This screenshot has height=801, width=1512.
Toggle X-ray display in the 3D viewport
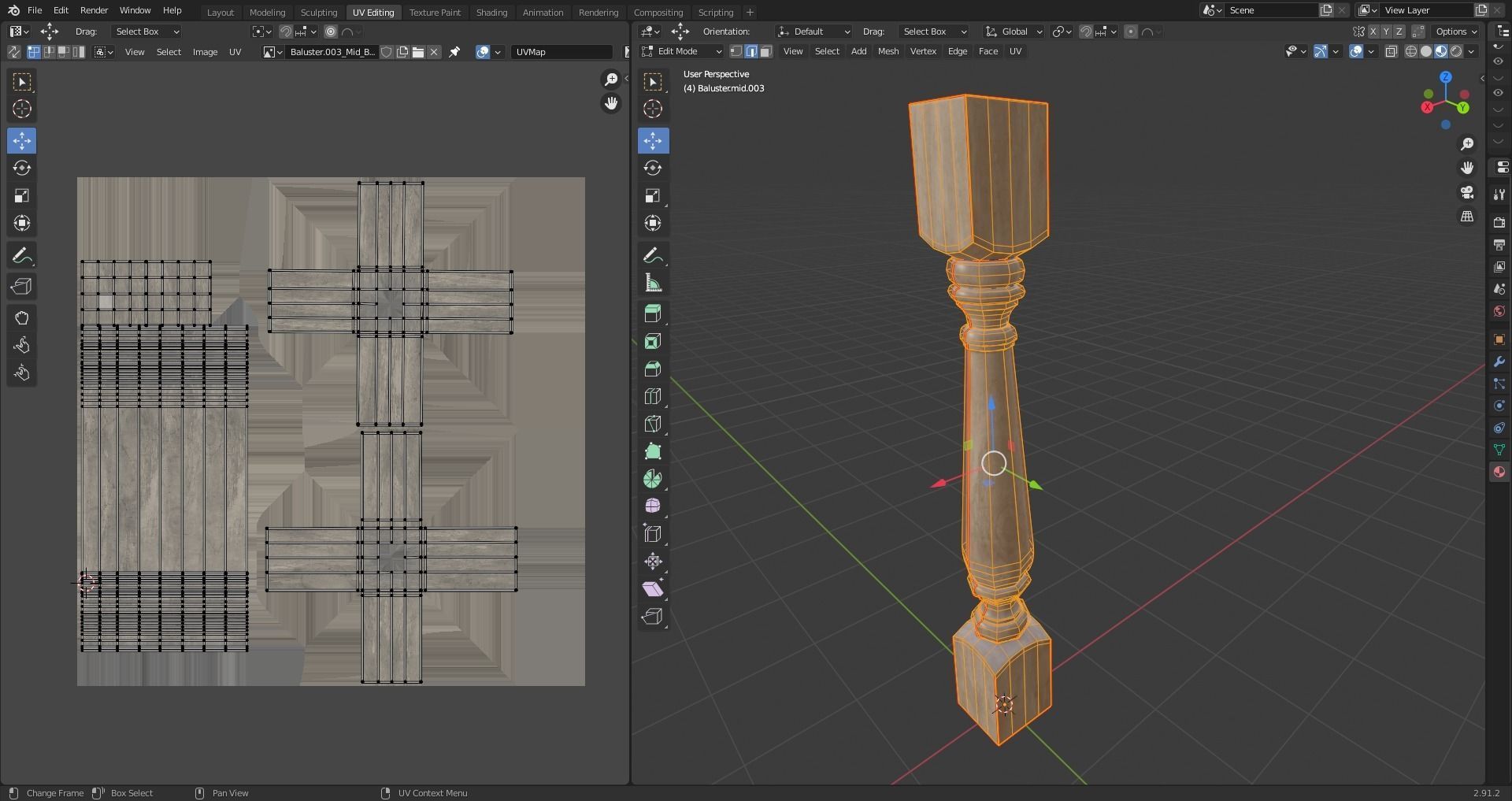[x=1392, y=51]
